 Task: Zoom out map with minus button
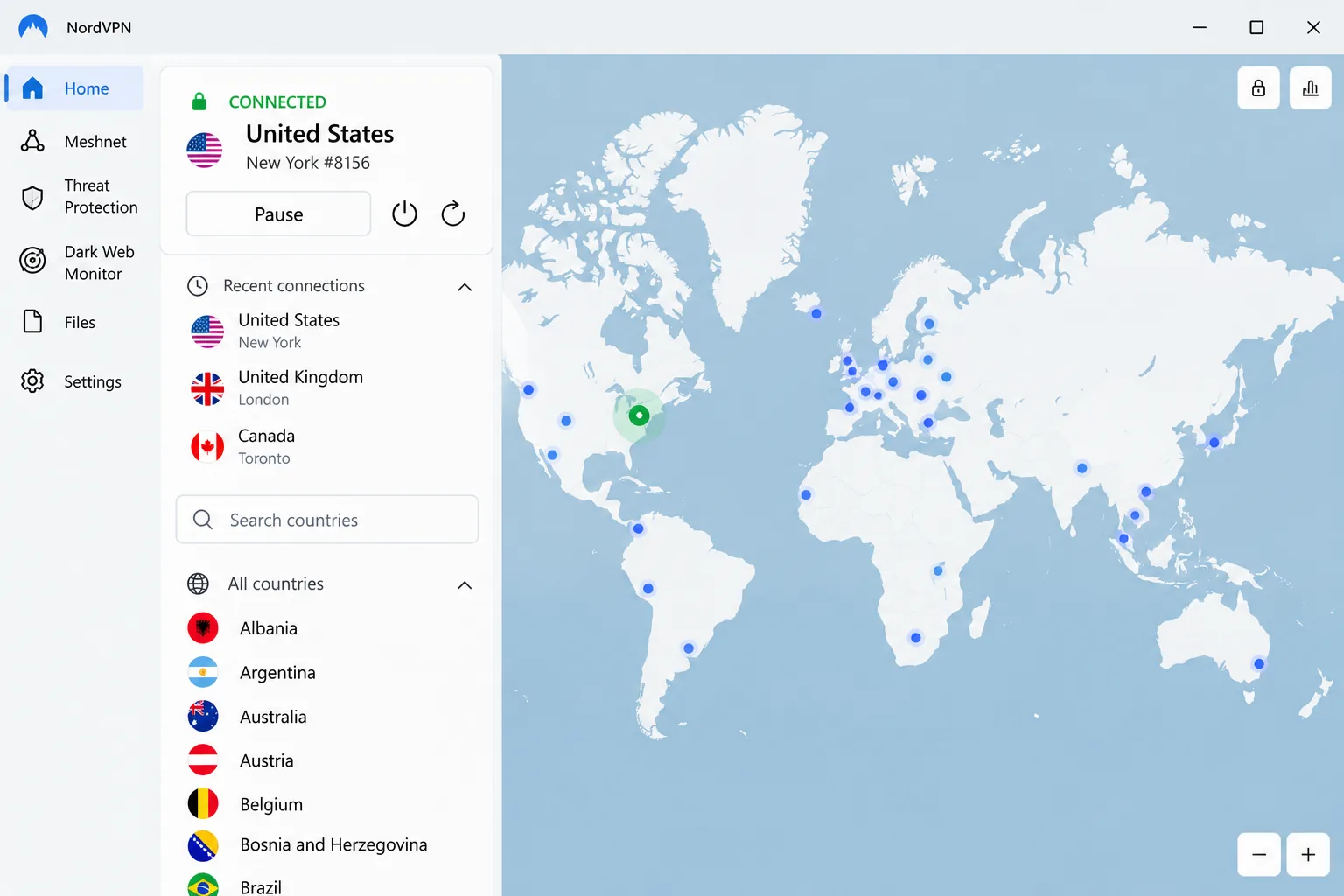pos(1259,855)
